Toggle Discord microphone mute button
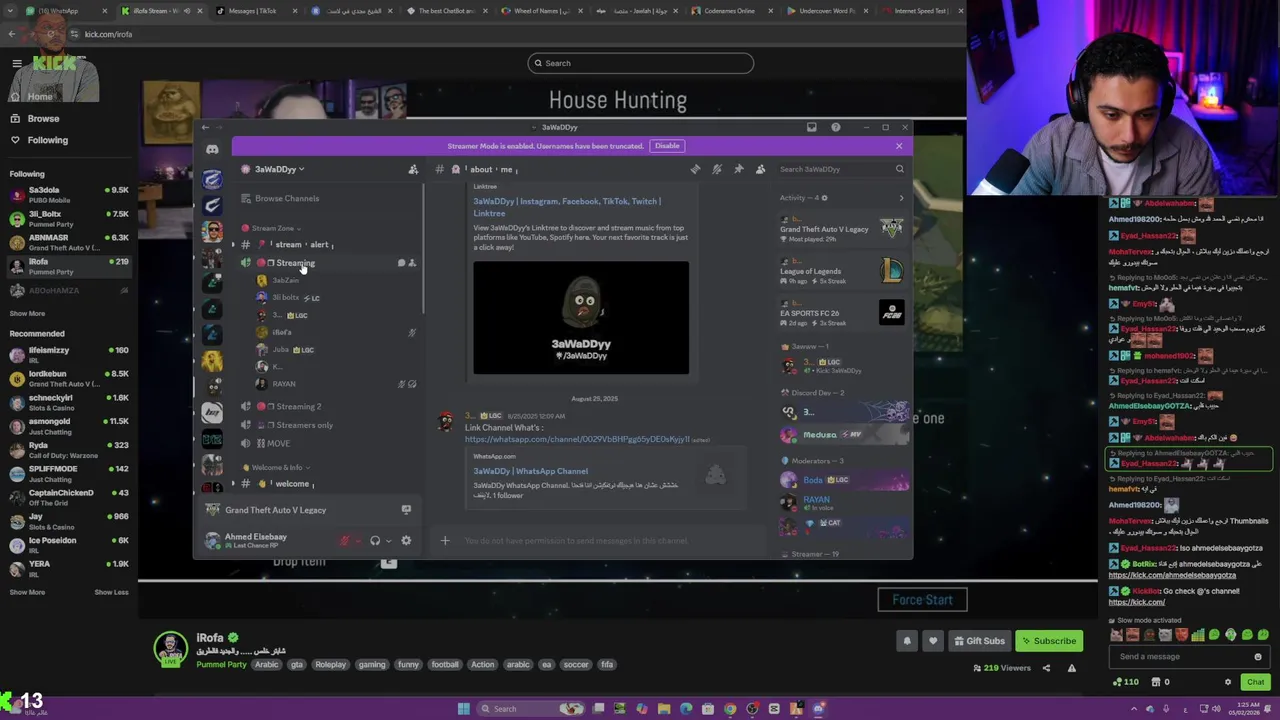1280x720 pixels. [x=345, y=541]
